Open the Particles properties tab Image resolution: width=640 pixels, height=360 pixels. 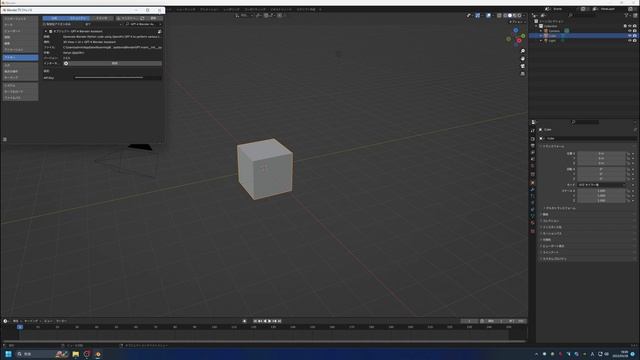pos(533,196)
